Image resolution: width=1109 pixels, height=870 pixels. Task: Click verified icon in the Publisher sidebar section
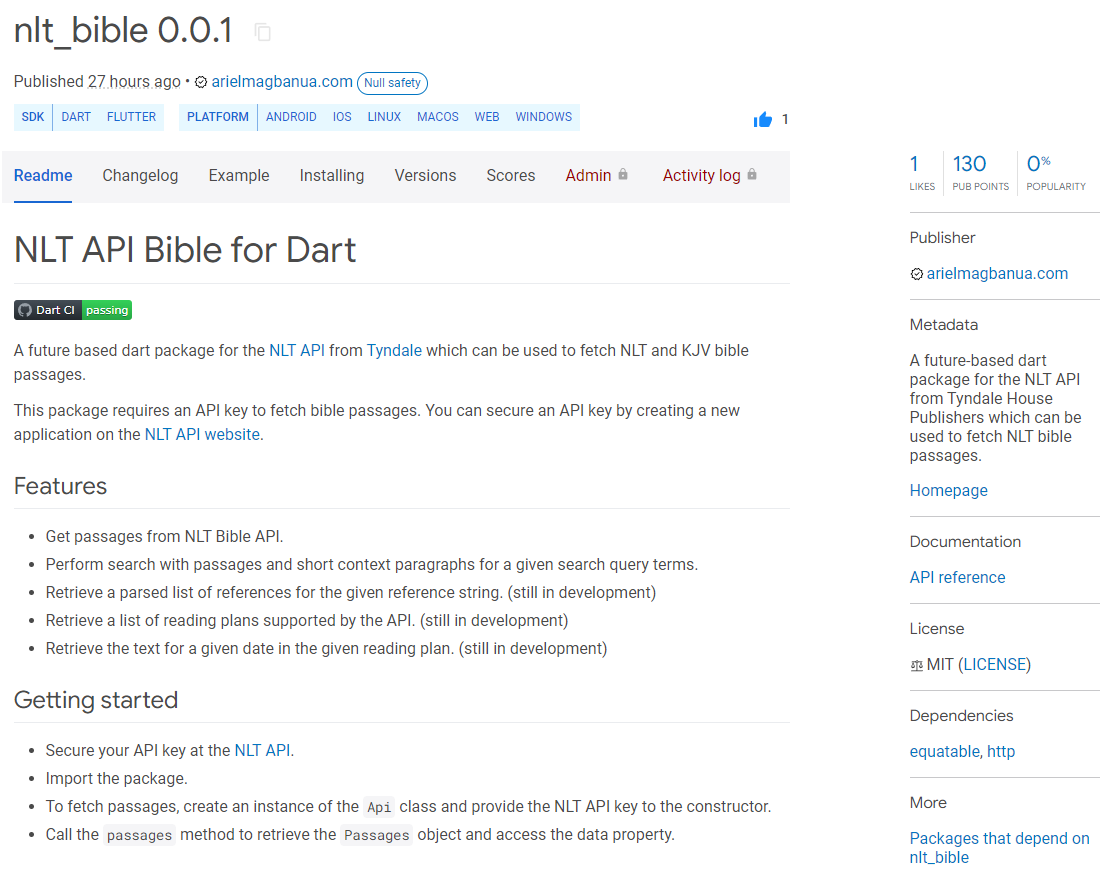tap(917, 274)
